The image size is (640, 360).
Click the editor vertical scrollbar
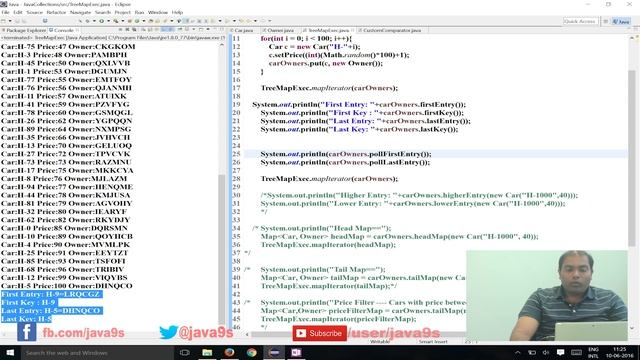[632, 158]
